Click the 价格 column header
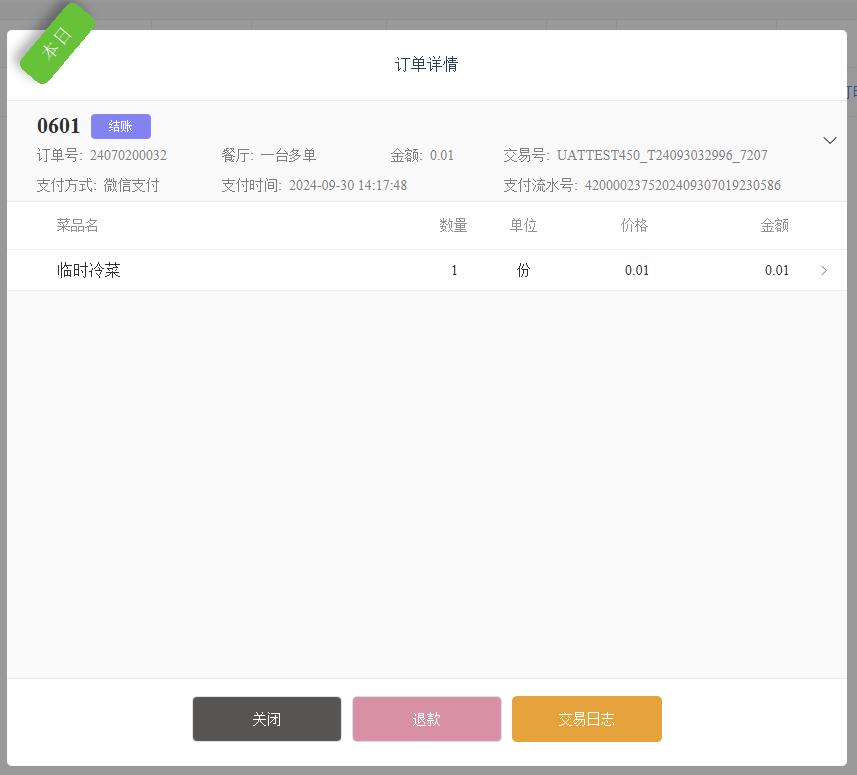This screenshot has width=857, height=775. point(634,225)
